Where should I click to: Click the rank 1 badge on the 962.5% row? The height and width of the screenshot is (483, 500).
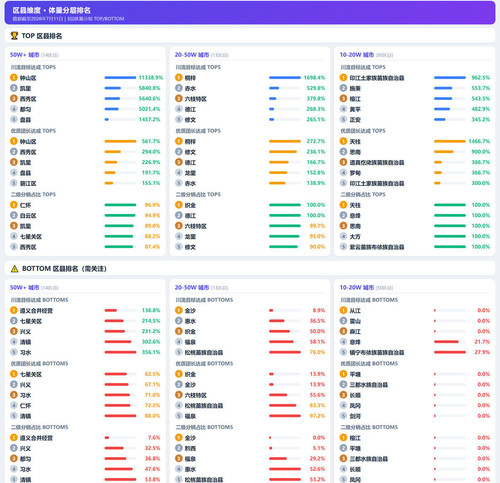343,78
